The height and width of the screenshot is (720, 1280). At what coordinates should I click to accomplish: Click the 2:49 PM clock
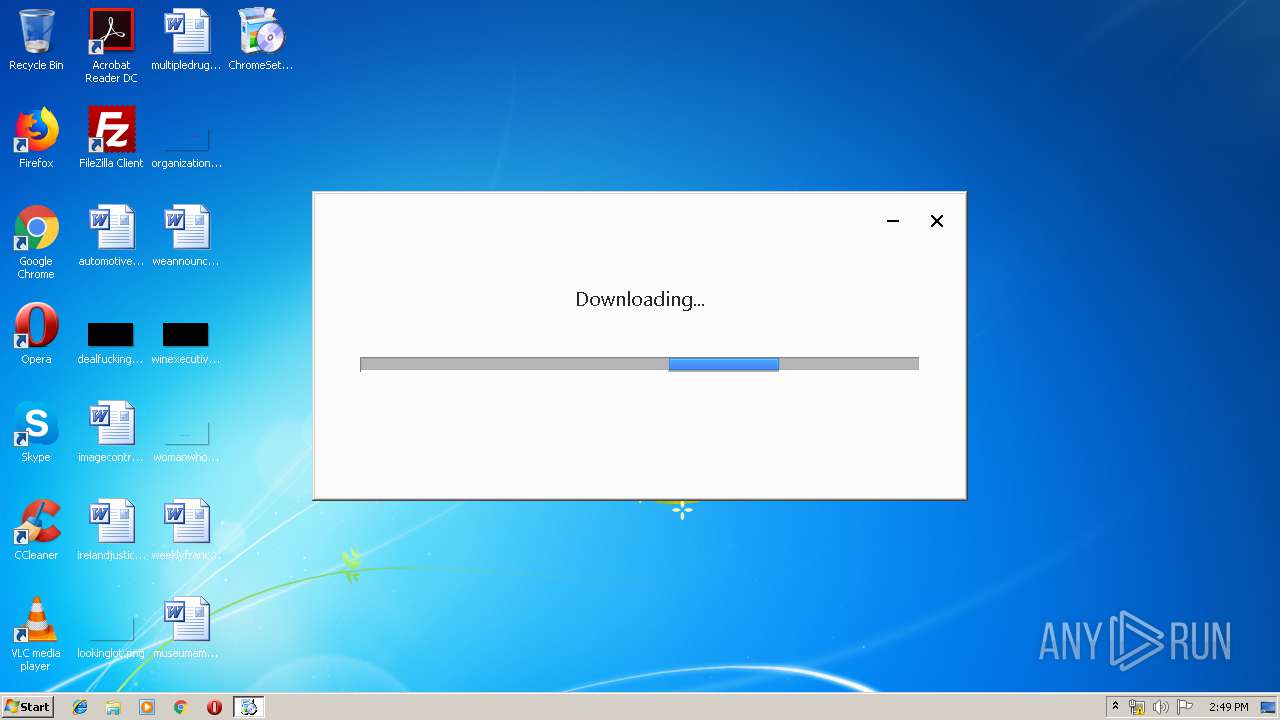pos(1228,707)
